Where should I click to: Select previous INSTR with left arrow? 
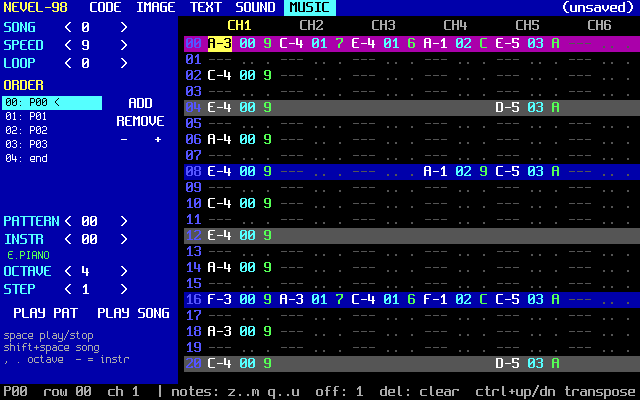click(x=68, y=239)
